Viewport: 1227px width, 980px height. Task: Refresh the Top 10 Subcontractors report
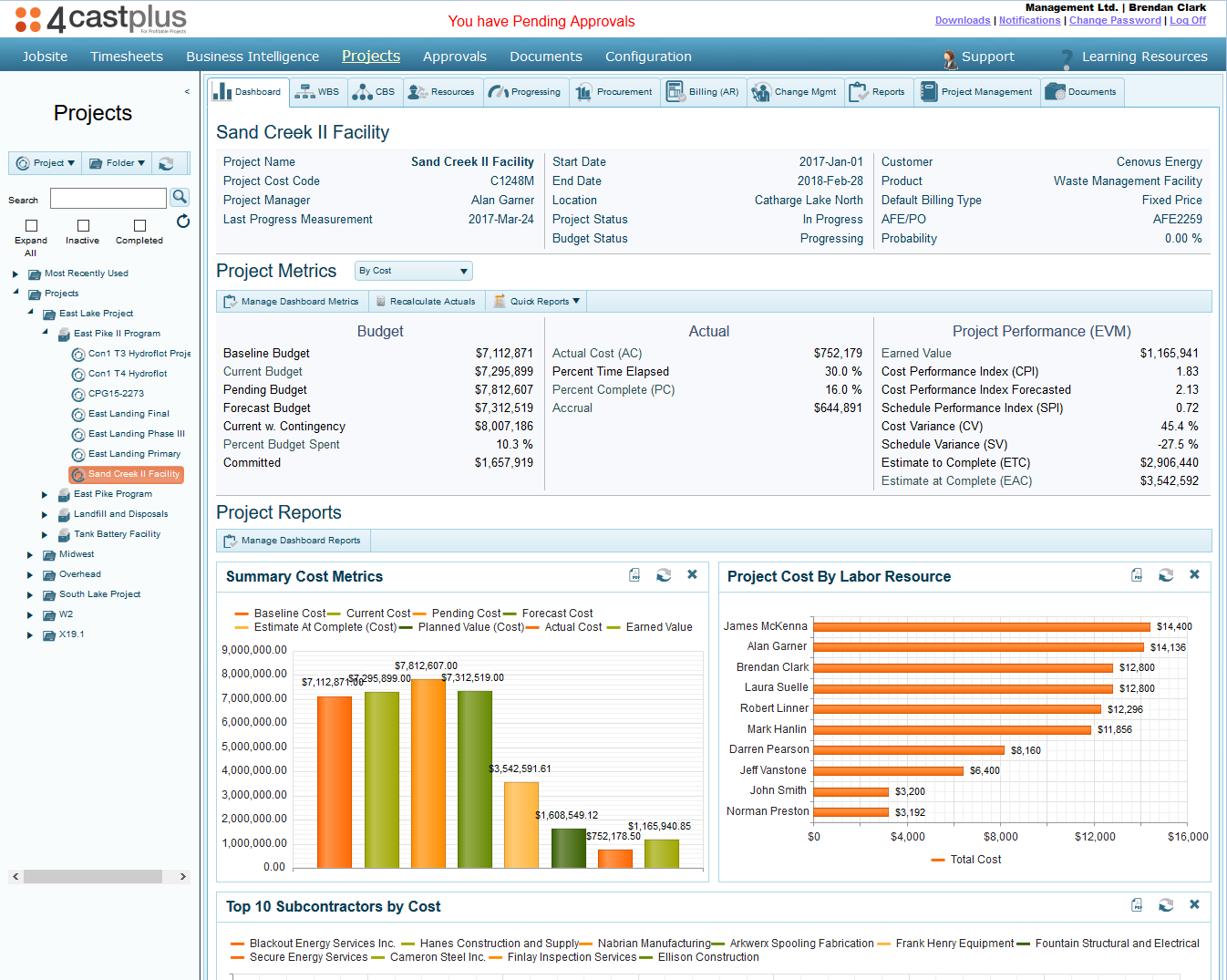click(1166, 905)
